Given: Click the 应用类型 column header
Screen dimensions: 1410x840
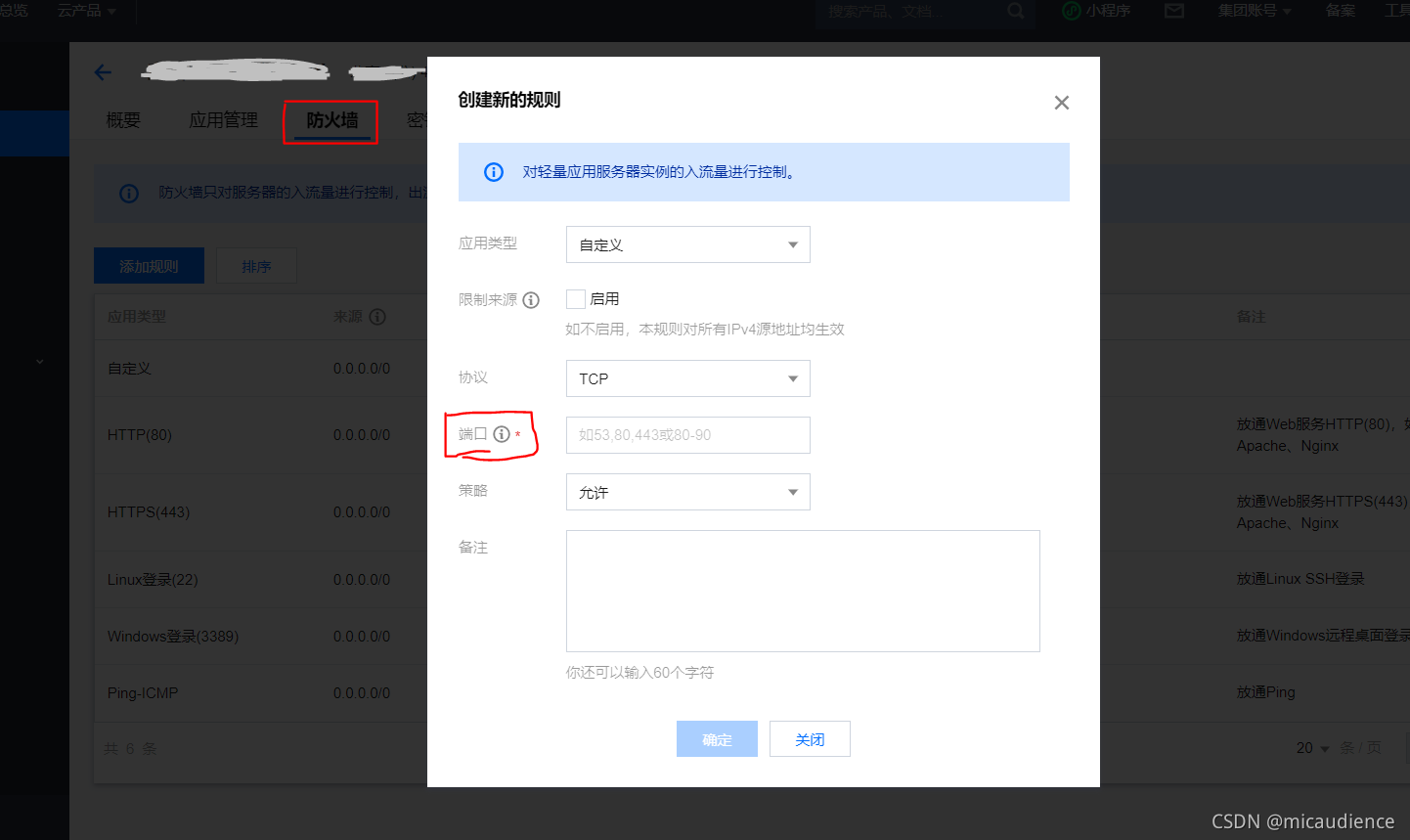Looking at the screenshot, I should (x=137, y=317).
